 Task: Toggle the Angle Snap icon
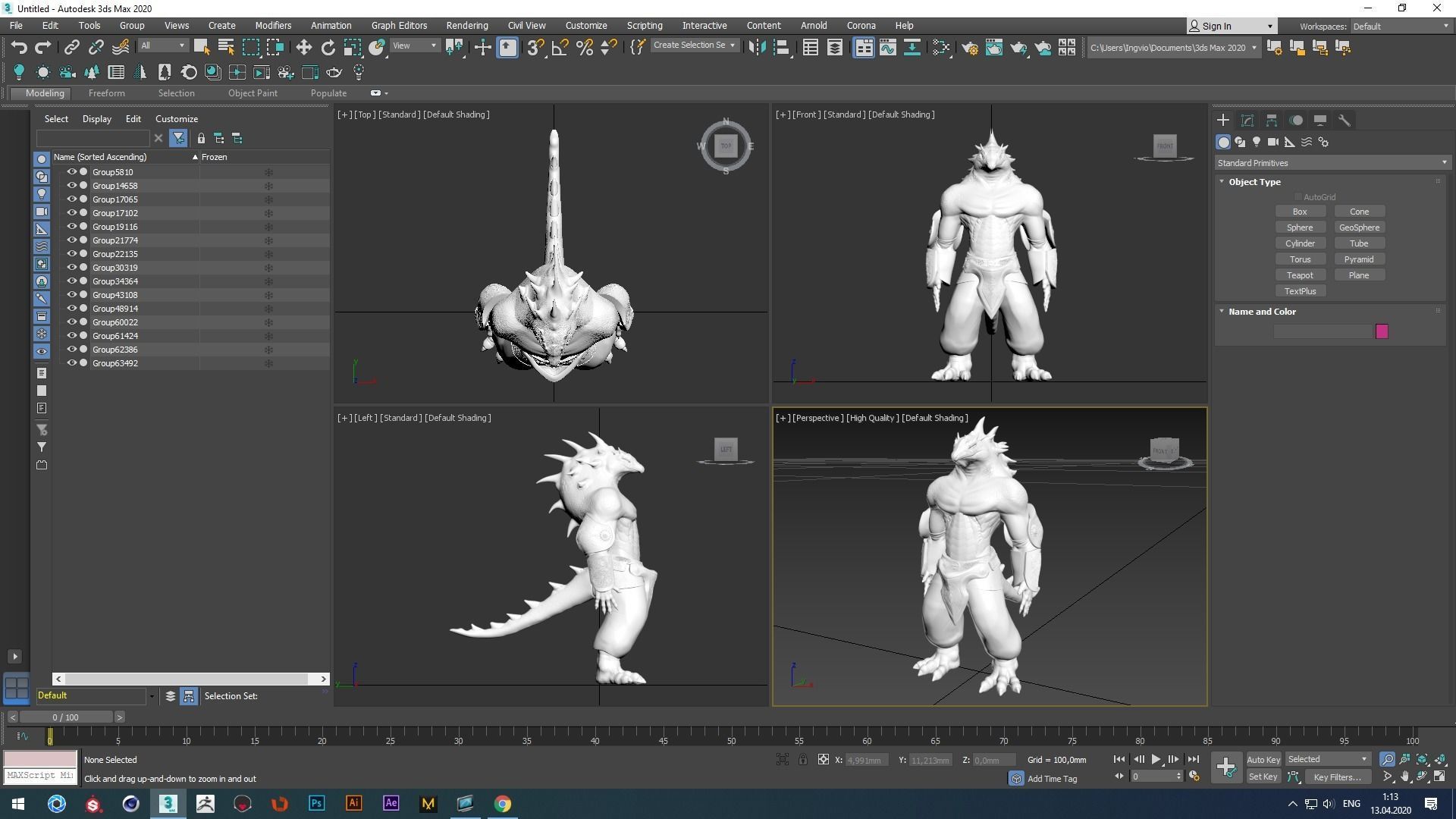click(x=560, y=48)
